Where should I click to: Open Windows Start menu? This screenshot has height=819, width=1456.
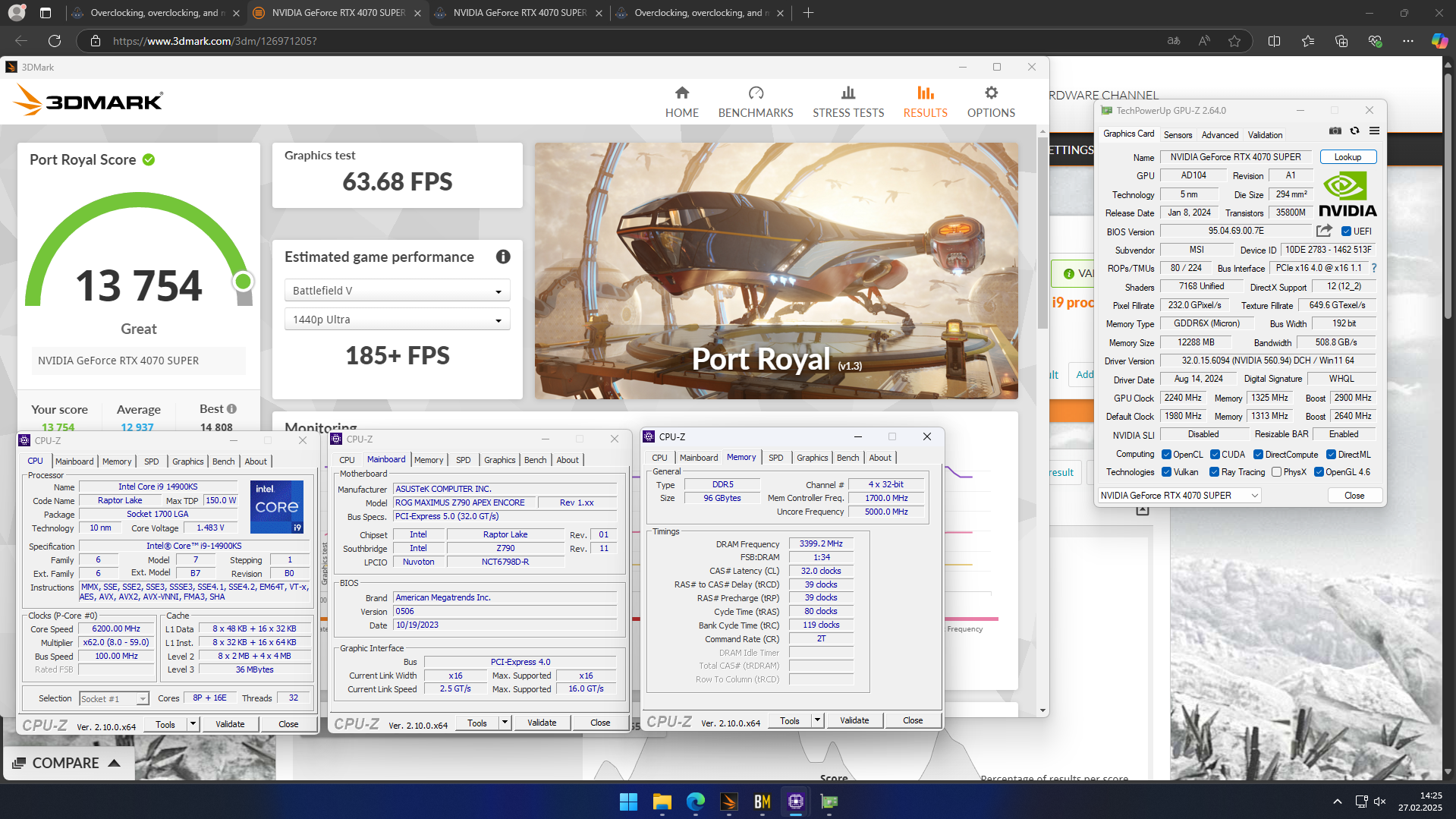(x=628, y=802)
